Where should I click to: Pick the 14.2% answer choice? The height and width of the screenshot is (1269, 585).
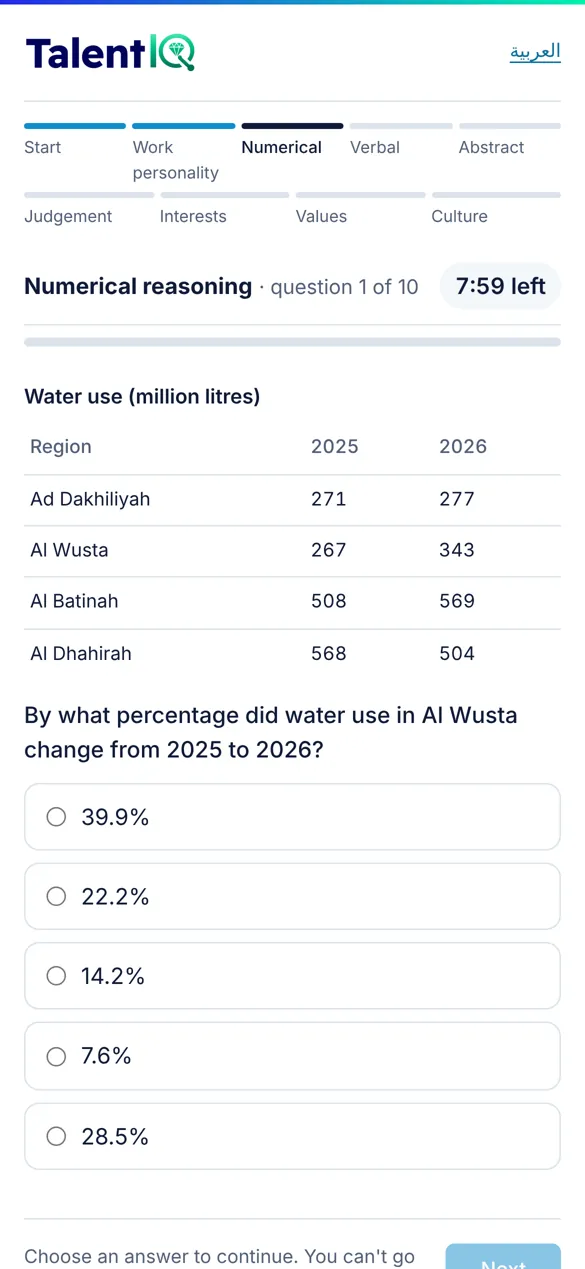pos(292,976)
